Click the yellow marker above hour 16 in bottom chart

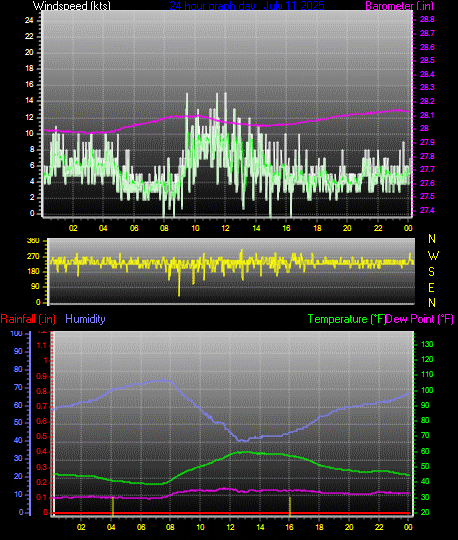click(x=290, y=506)
